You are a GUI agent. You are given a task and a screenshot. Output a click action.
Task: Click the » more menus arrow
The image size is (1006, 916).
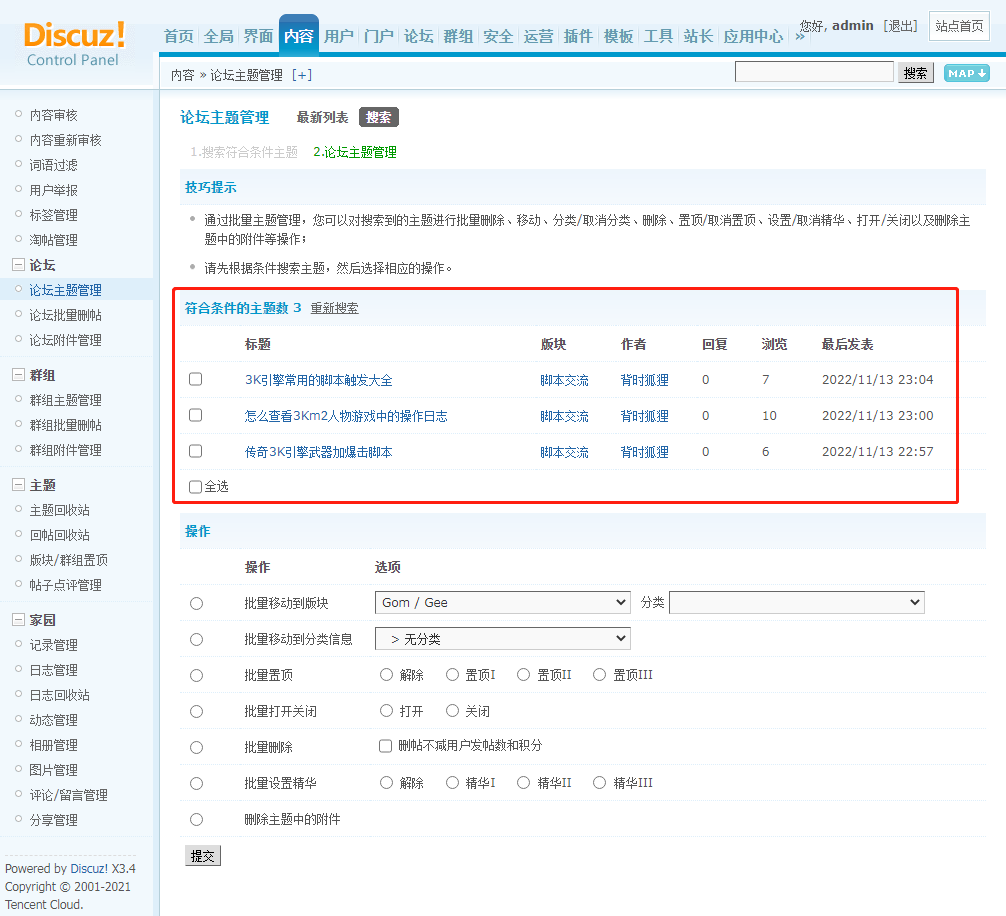click(799, 36)
